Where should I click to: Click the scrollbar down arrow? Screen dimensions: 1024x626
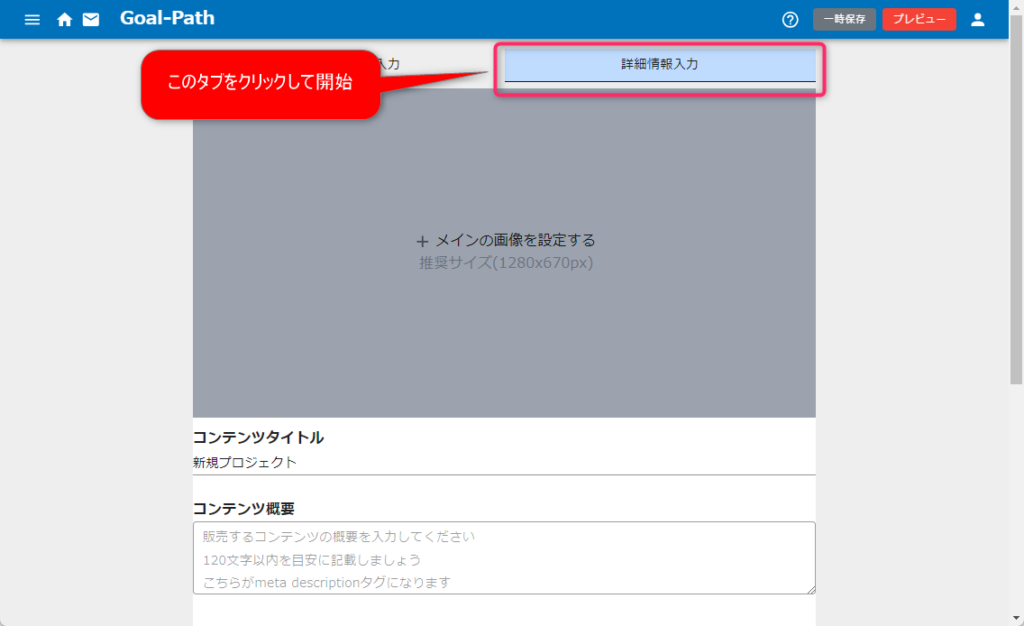(1016, 618)
